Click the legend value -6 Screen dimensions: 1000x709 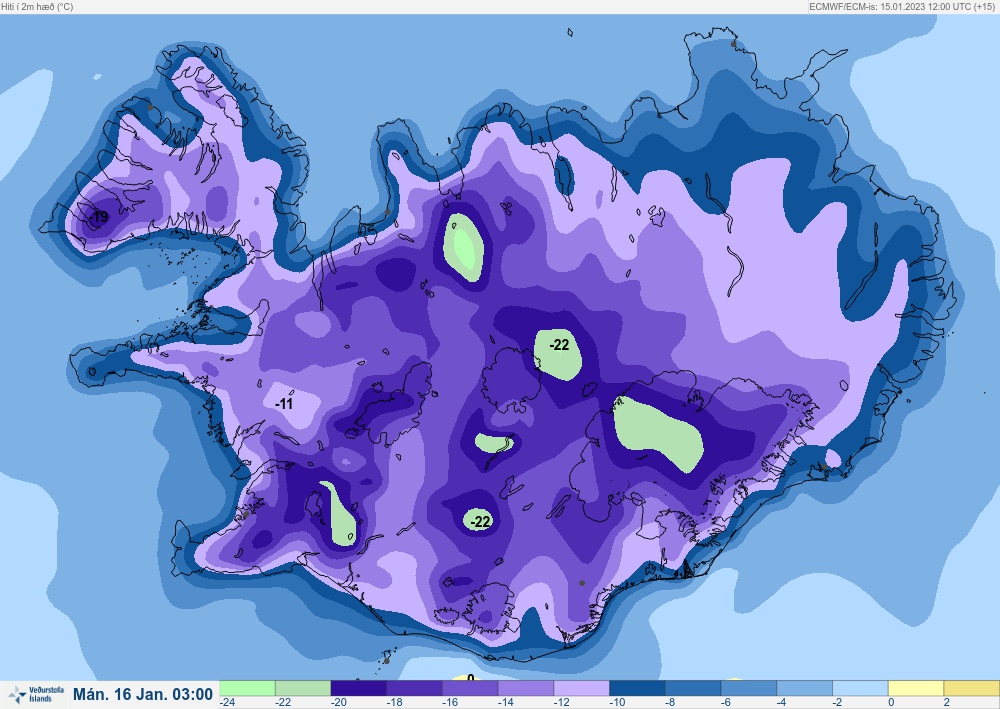(x=726, y=702)
